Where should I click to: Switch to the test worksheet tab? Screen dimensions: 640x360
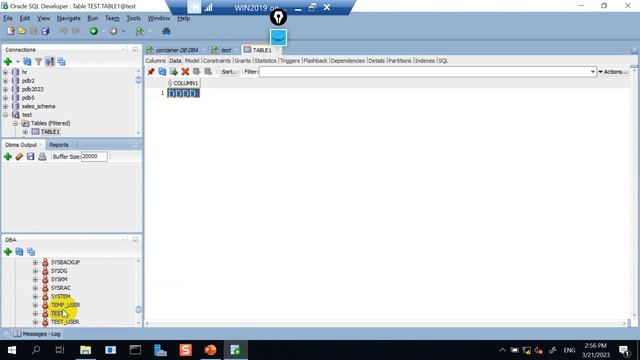225,50
